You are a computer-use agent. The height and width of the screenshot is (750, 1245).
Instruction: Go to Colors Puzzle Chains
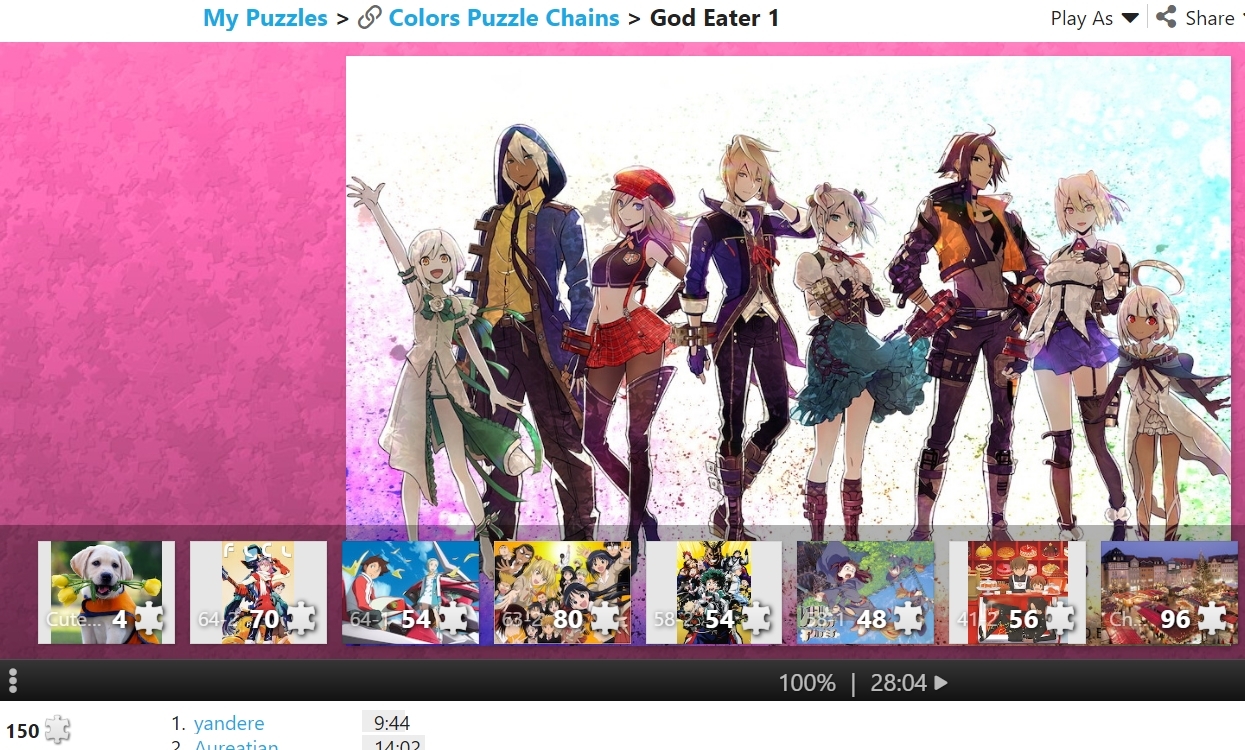[504, 18]
